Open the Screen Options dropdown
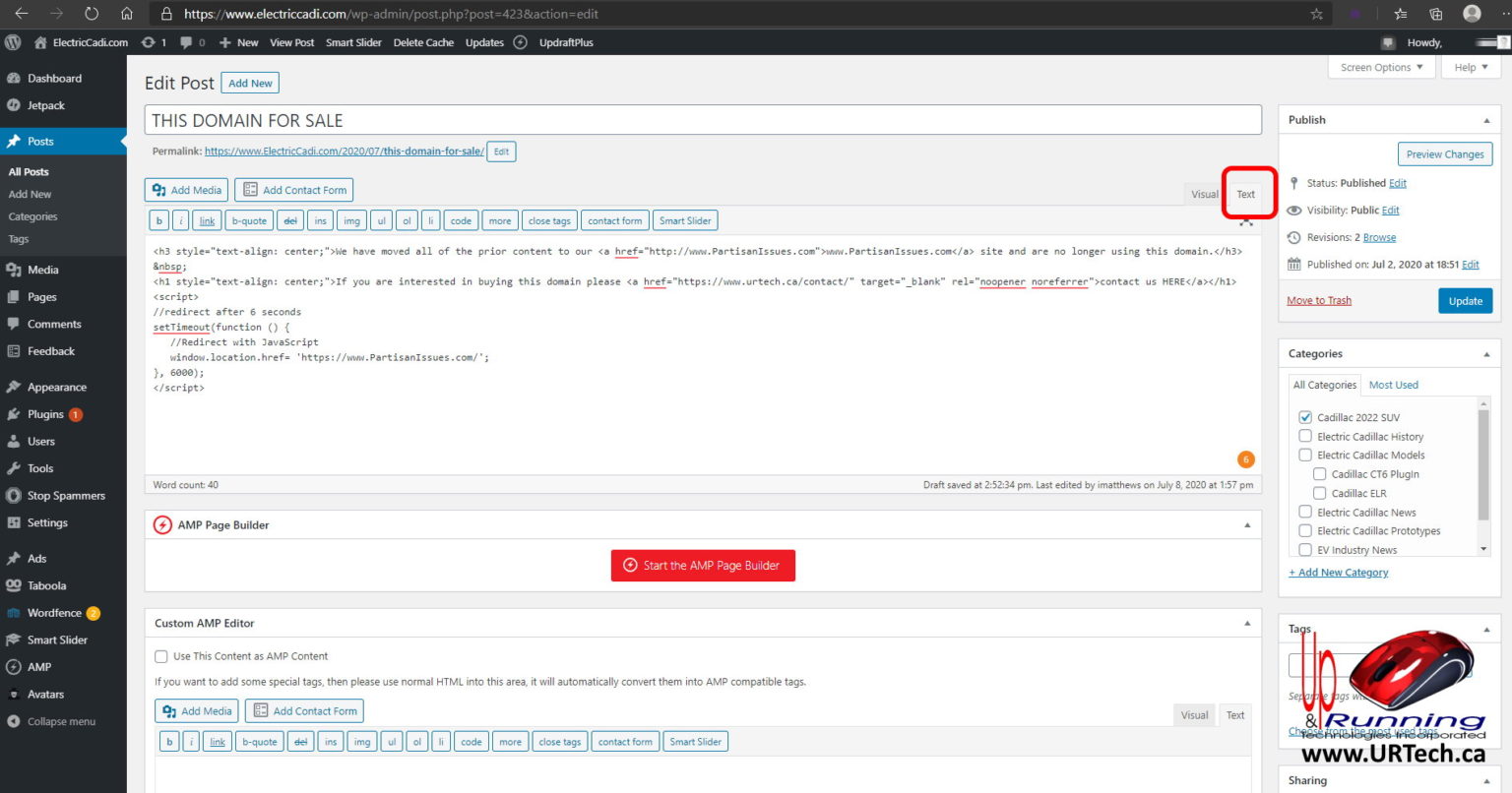 [x=1381, y=67]
